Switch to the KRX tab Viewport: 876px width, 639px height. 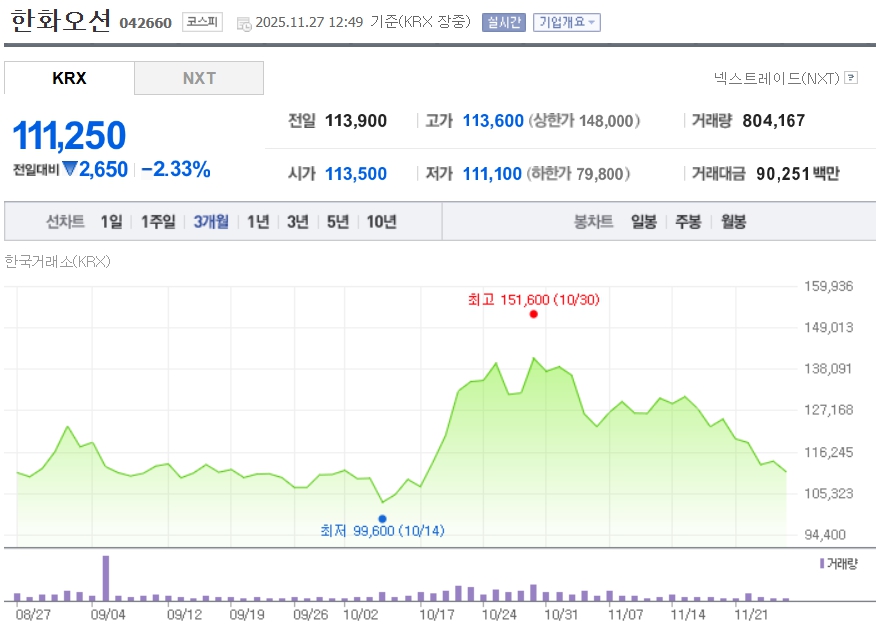(x=69, y=78)
